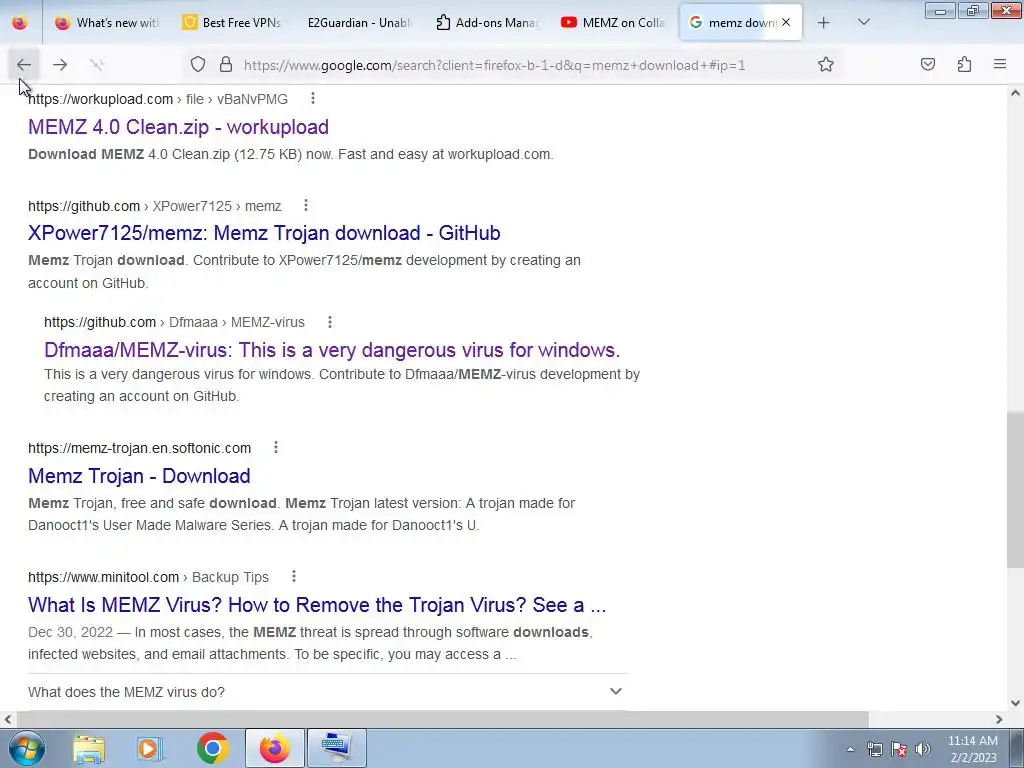Open a new tab with the plus button
The image size is (1024, 768).
[x=824, y=22]
